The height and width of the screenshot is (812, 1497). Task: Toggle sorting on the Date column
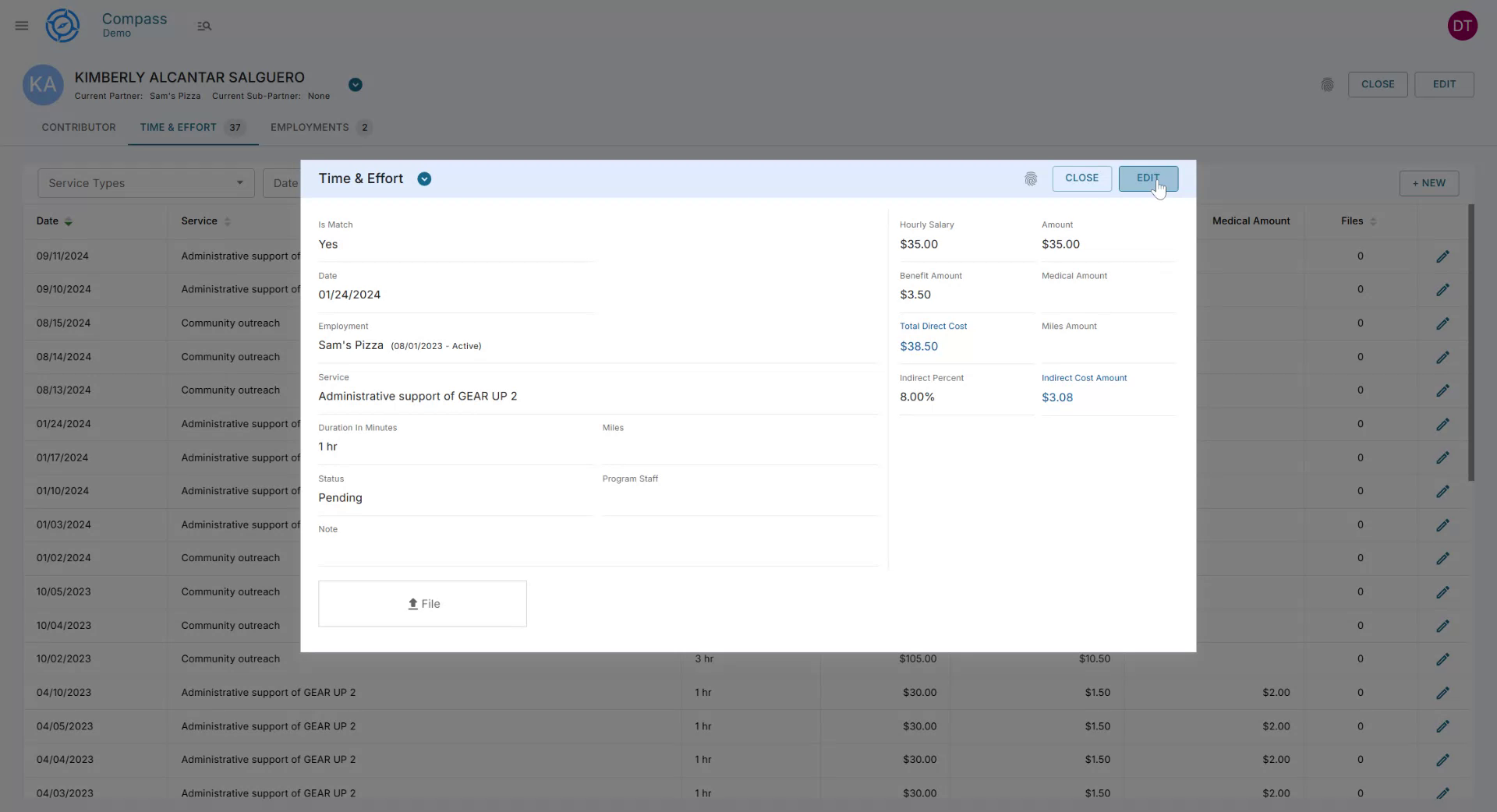point(69,221)
